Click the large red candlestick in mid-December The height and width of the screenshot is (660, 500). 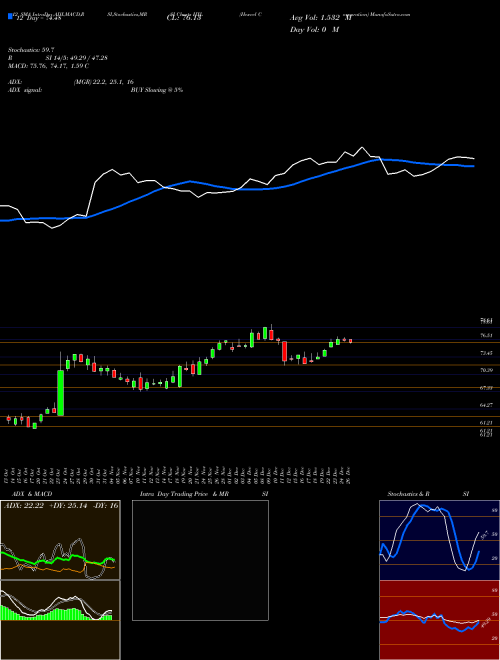285,352
